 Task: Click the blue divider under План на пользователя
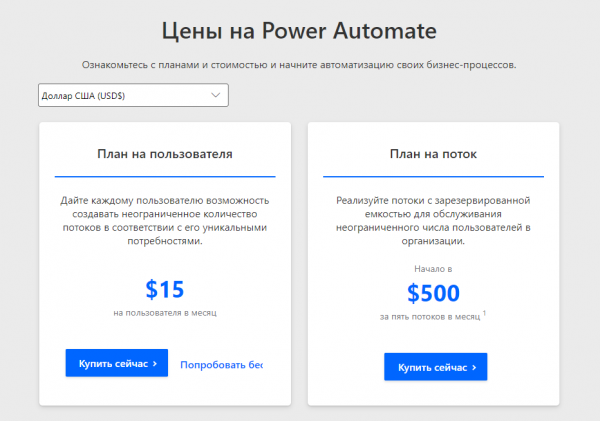pos(165,177)
